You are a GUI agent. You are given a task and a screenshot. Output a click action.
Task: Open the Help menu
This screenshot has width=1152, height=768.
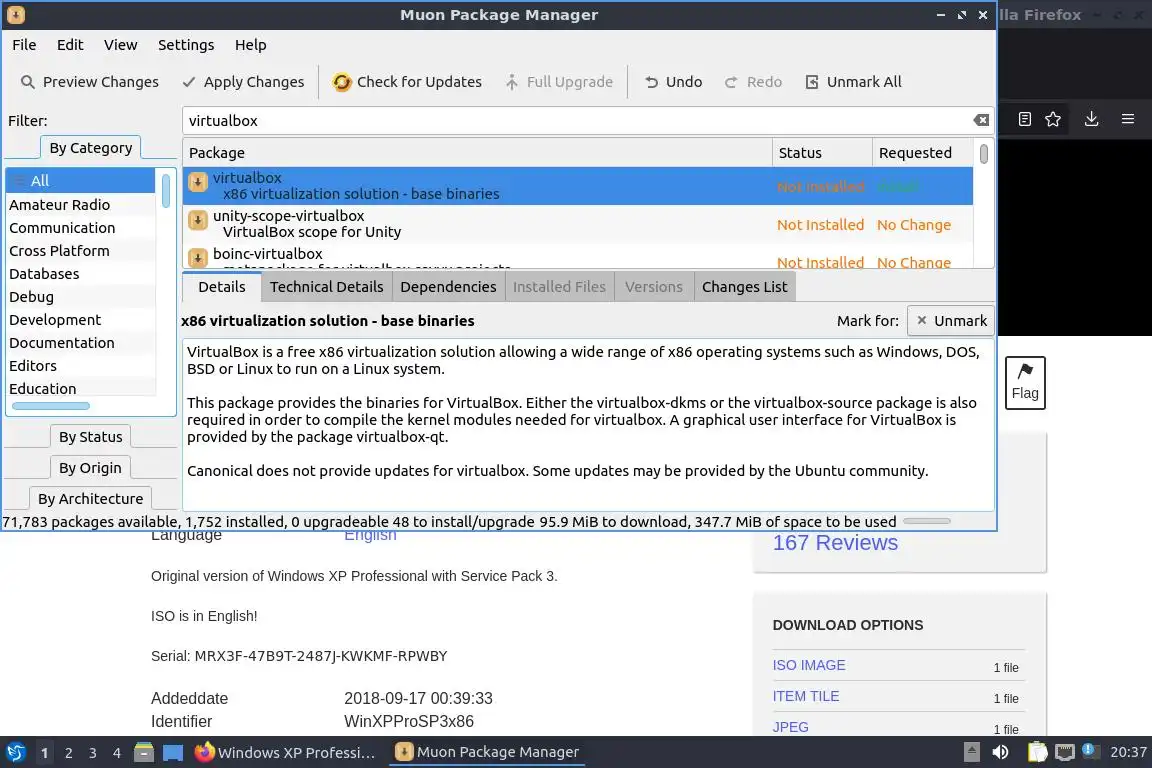pyautogui.click(x=251, y=45)
